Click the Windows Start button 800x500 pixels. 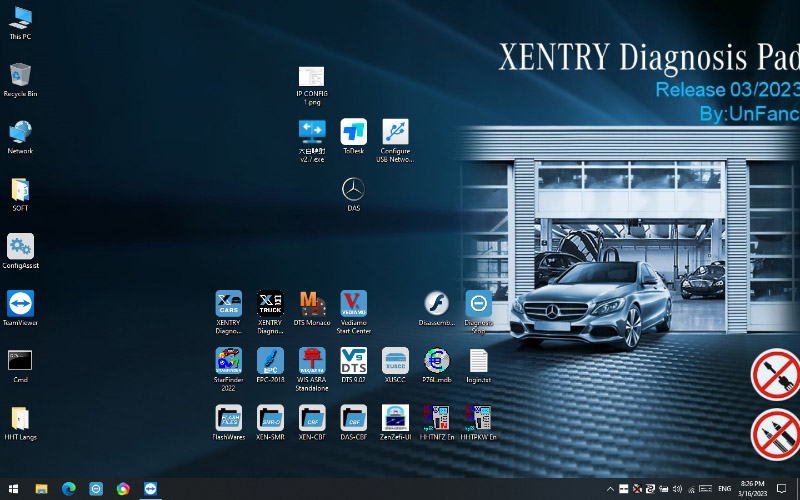click(13, 489)
